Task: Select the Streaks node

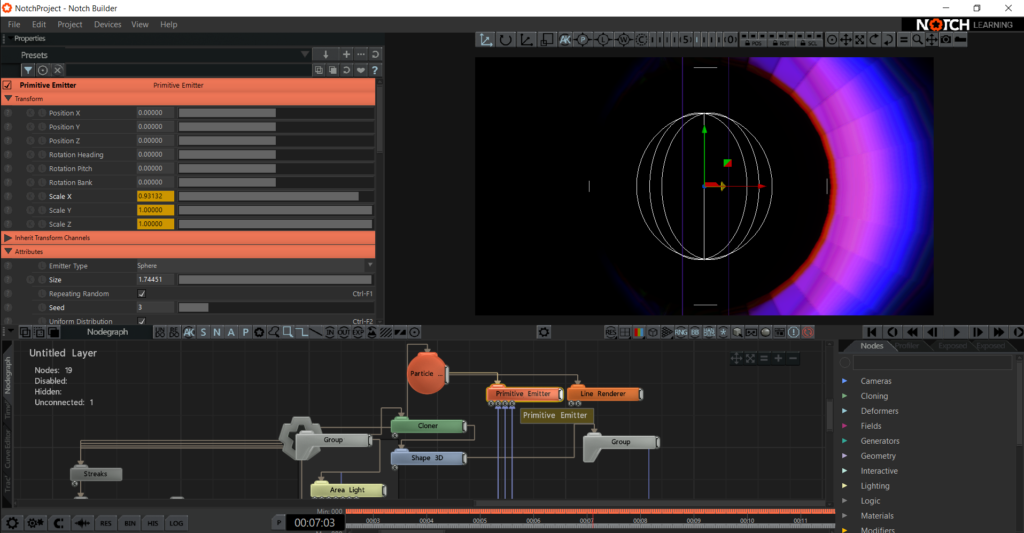Action: [95, 474]
